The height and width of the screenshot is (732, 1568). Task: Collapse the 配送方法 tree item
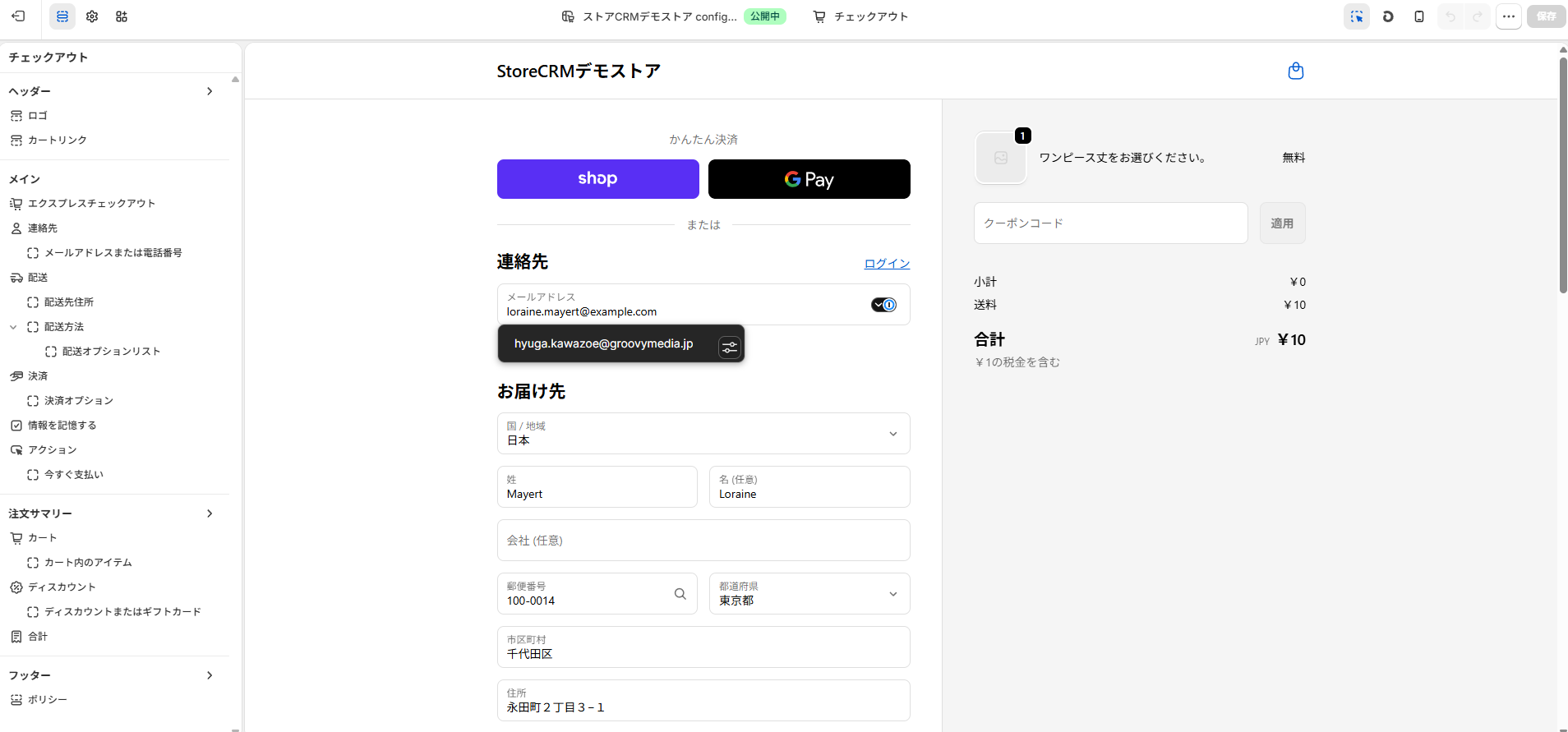pyautogui.click(x=13, y=327)
